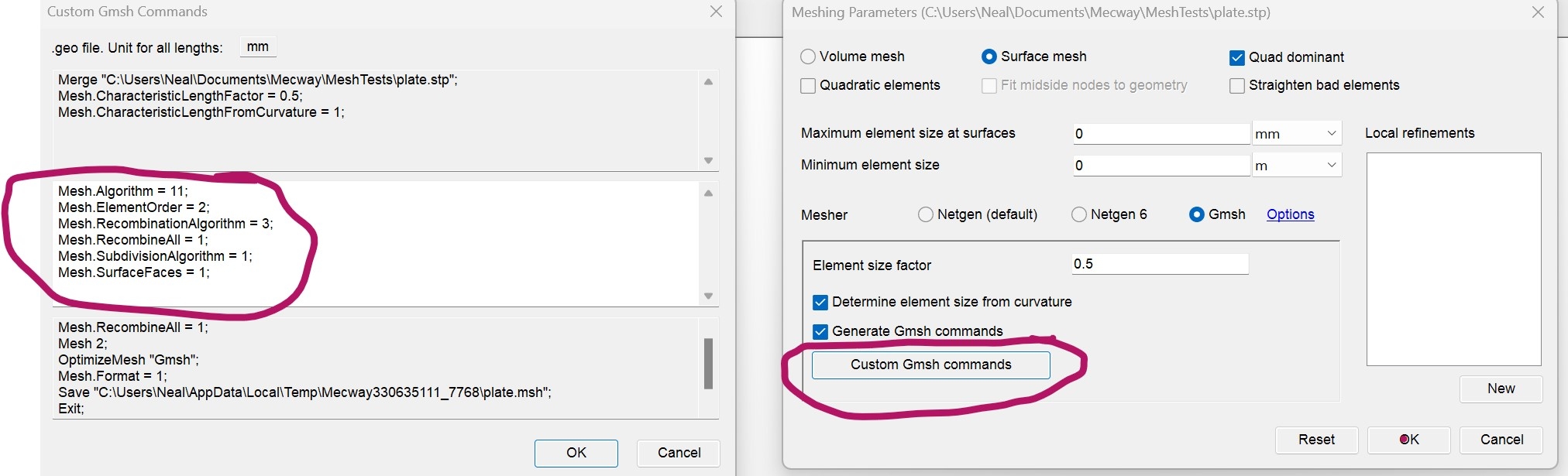
Task: Click Reset button in Meshing Parameters
Action: click(1317, 440)
